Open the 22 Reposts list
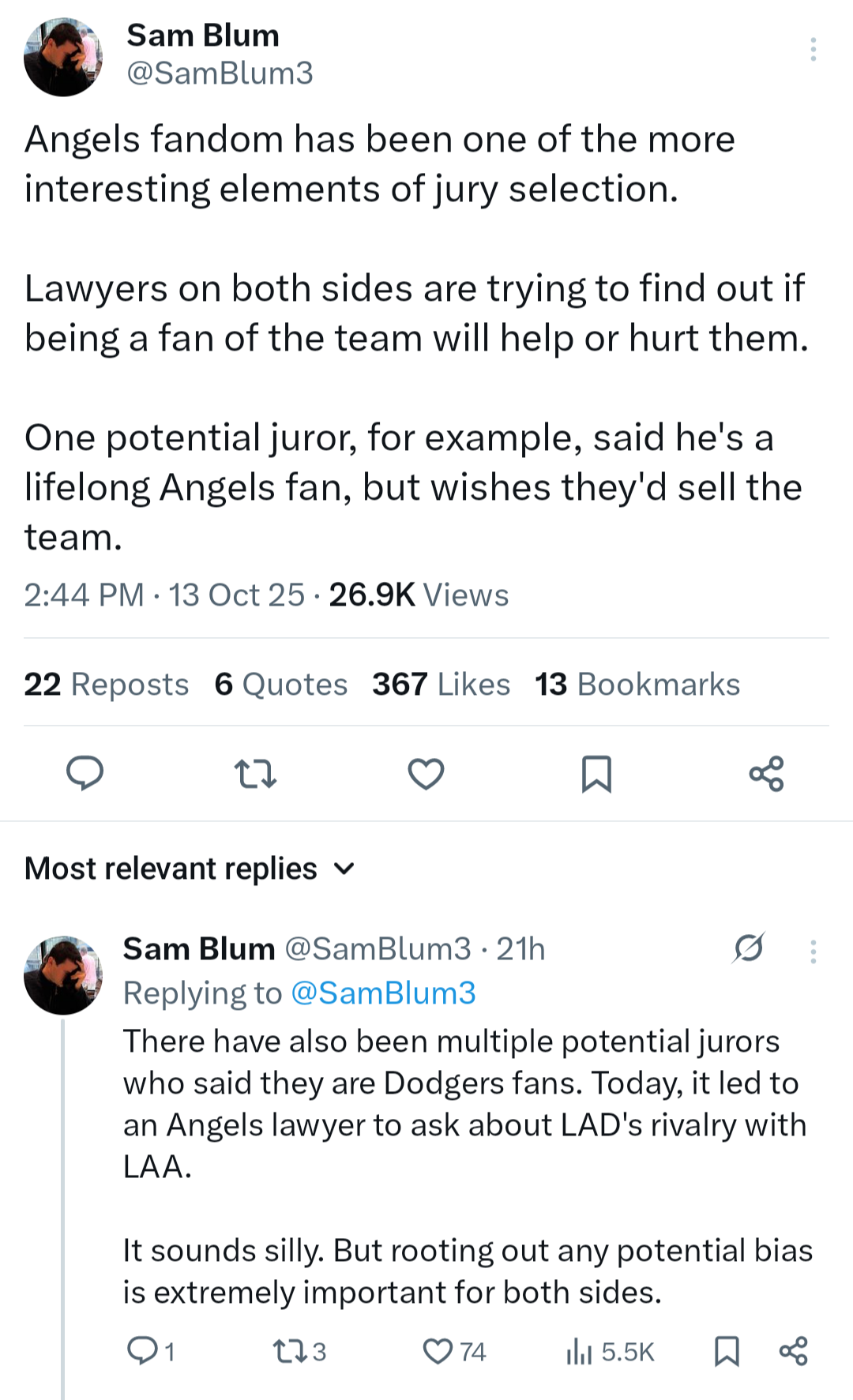Screen dimensions: 853x1400 point(107,684)
